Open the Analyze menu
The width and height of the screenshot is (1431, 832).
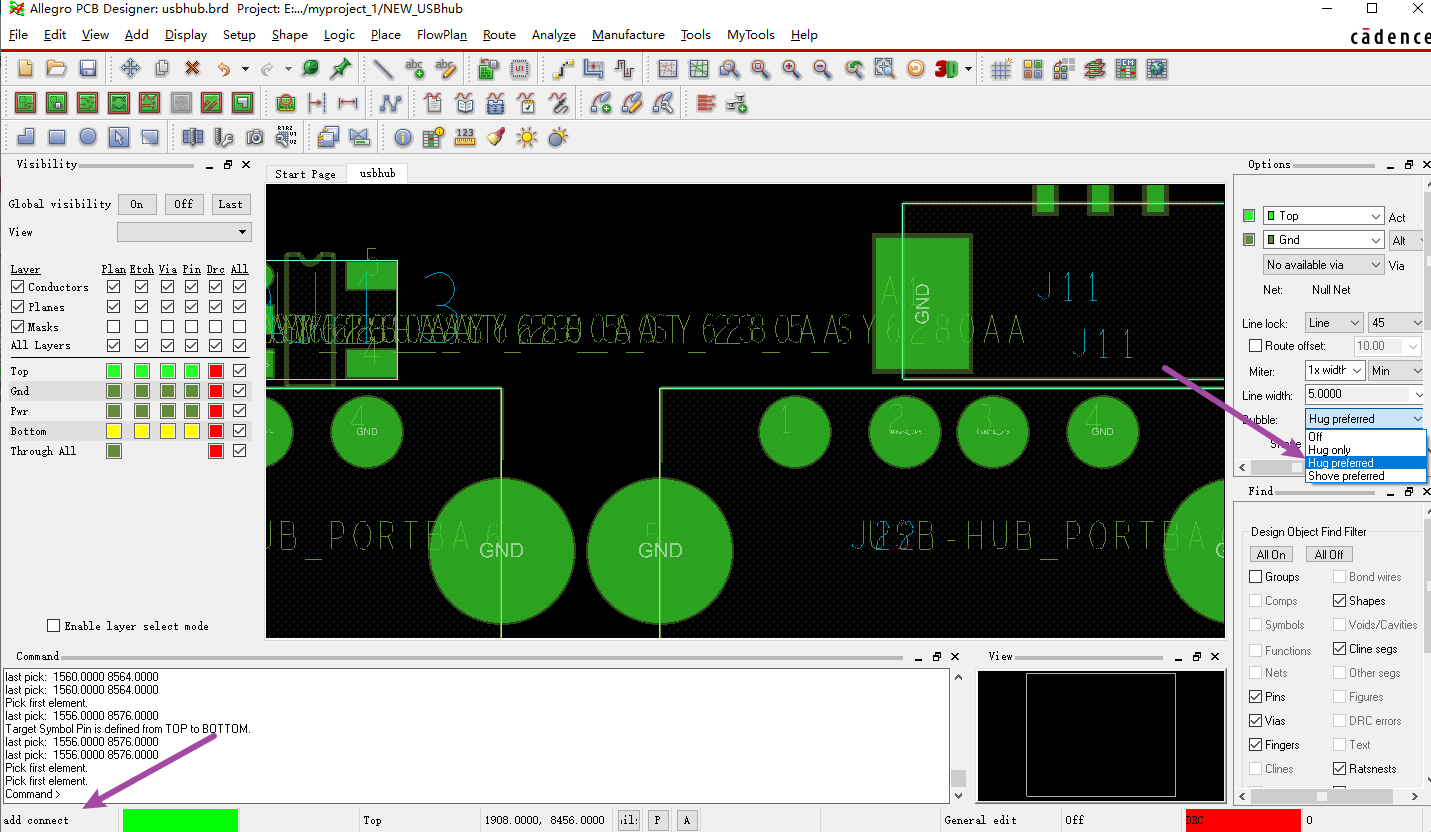(x=554, y=35)
